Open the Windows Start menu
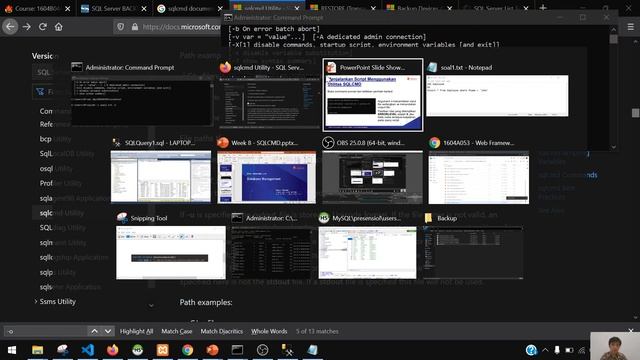Screen dimensions: 640x360 click(12, 350)
